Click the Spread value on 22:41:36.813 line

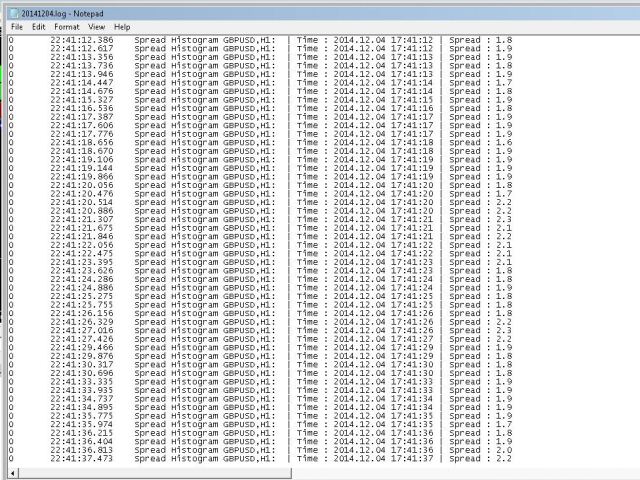pyautogui.click(x=506, y=449)
